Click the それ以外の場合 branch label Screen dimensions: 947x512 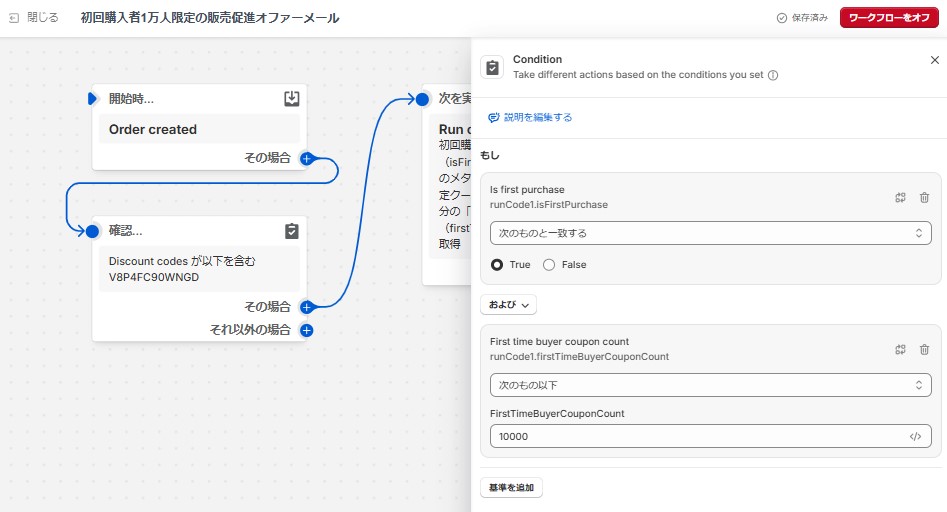(250, 330)
